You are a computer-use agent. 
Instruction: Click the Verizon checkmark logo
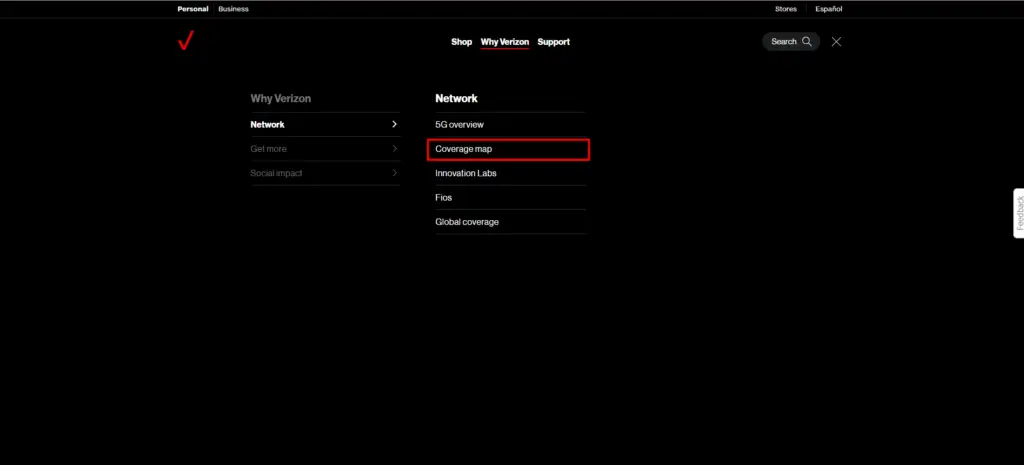coord(186,40)
